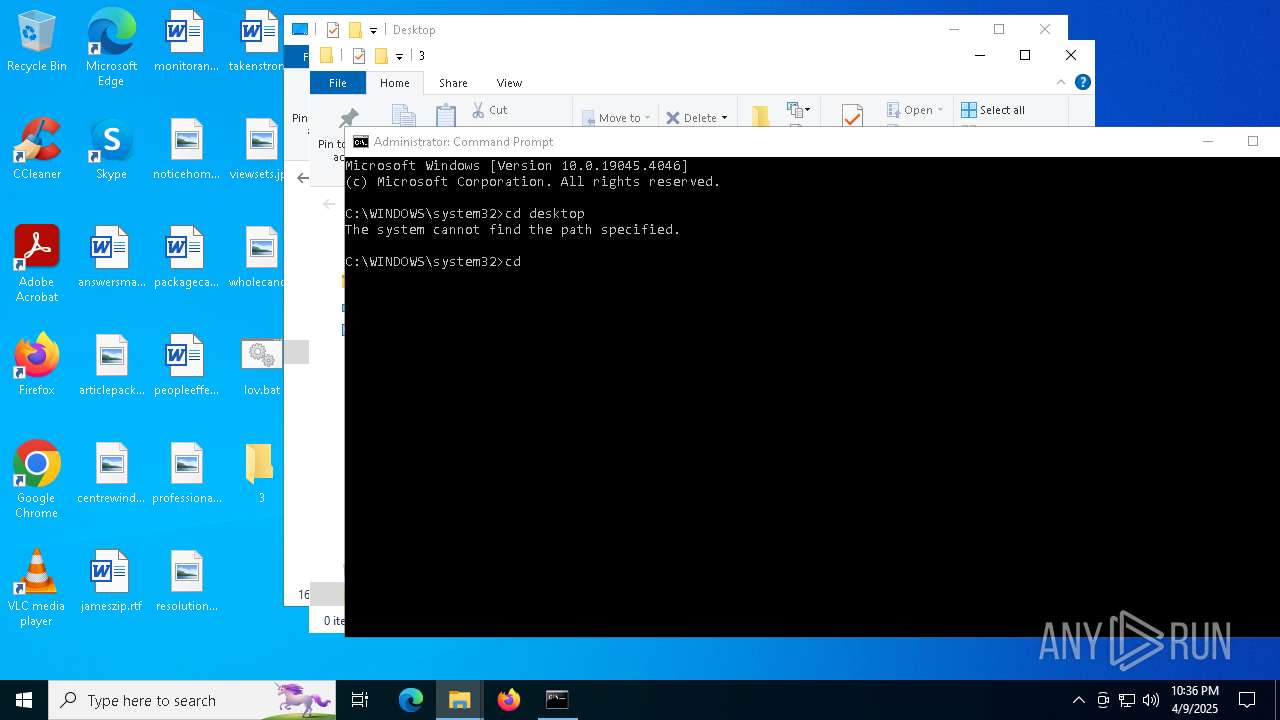Click the Properties quick access icon in window 3

pos(359,56)
